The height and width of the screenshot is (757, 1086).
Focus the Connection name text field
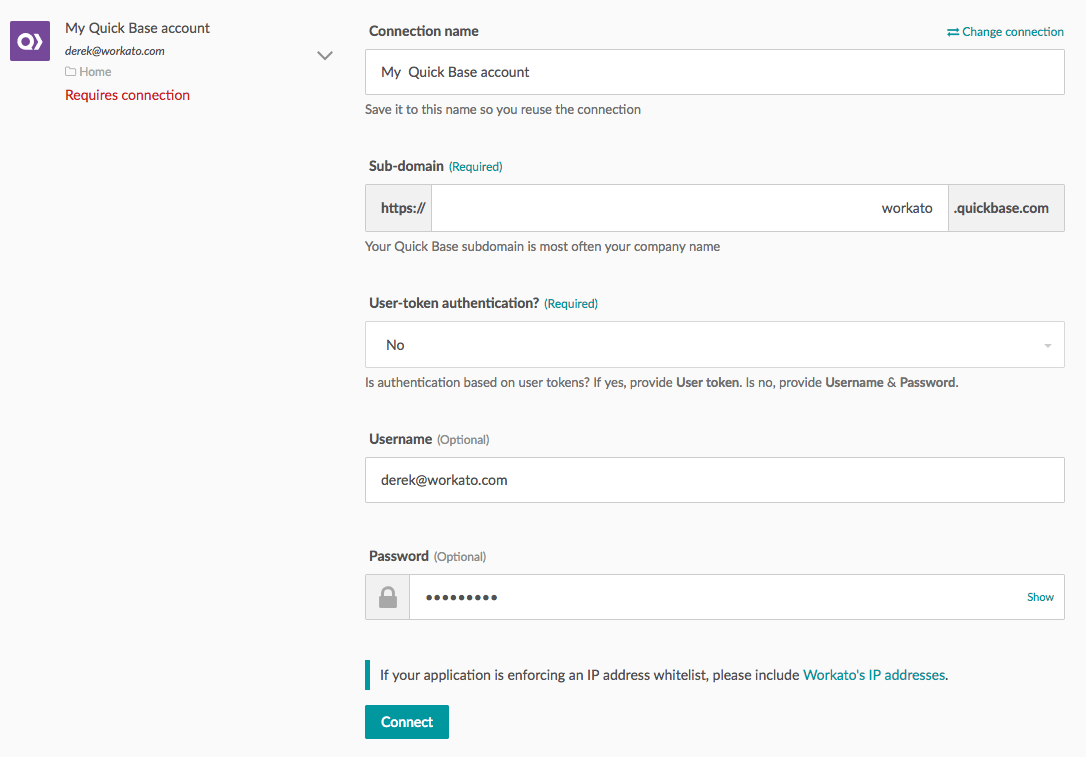pos(714,72)
